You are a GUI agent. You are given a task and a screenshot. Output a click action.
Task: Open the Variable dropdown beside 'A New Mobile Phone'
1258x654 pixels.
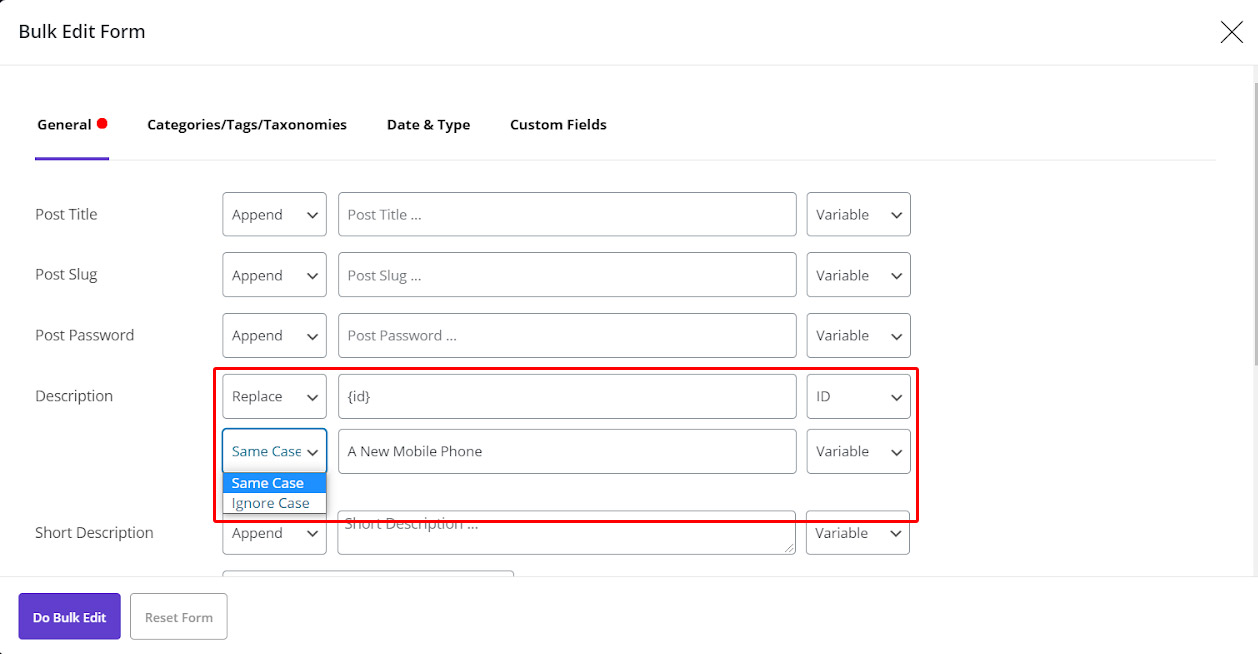pyautogui.click(x=858, y=451)
